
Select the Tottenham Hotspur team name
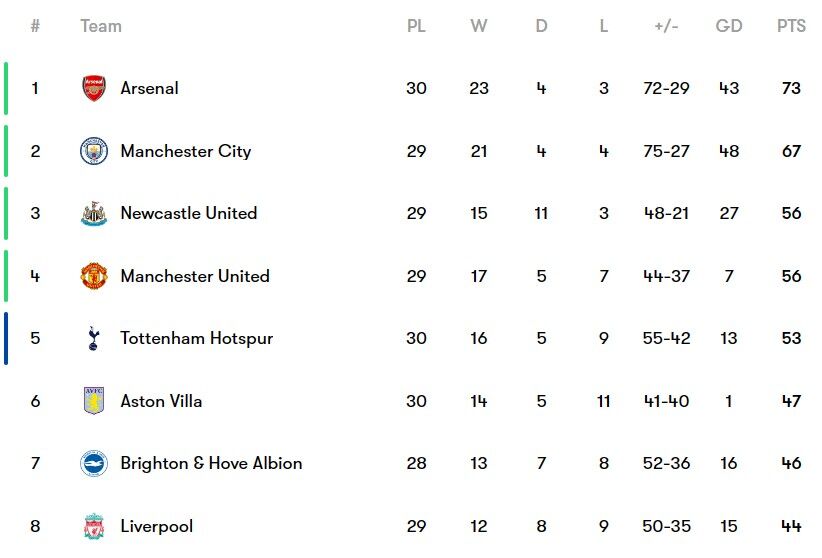click(x=196, y=338)
